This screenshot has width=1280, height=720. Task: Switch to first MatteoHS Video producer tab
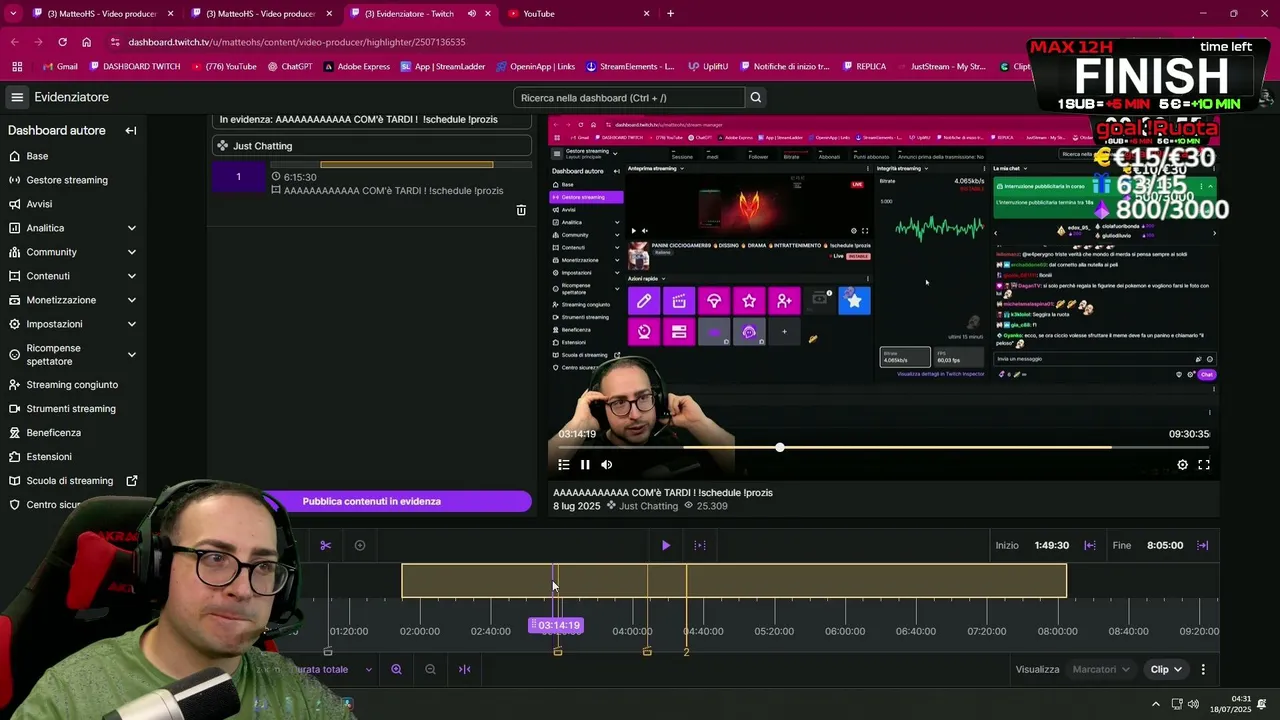tap(102, 14)
